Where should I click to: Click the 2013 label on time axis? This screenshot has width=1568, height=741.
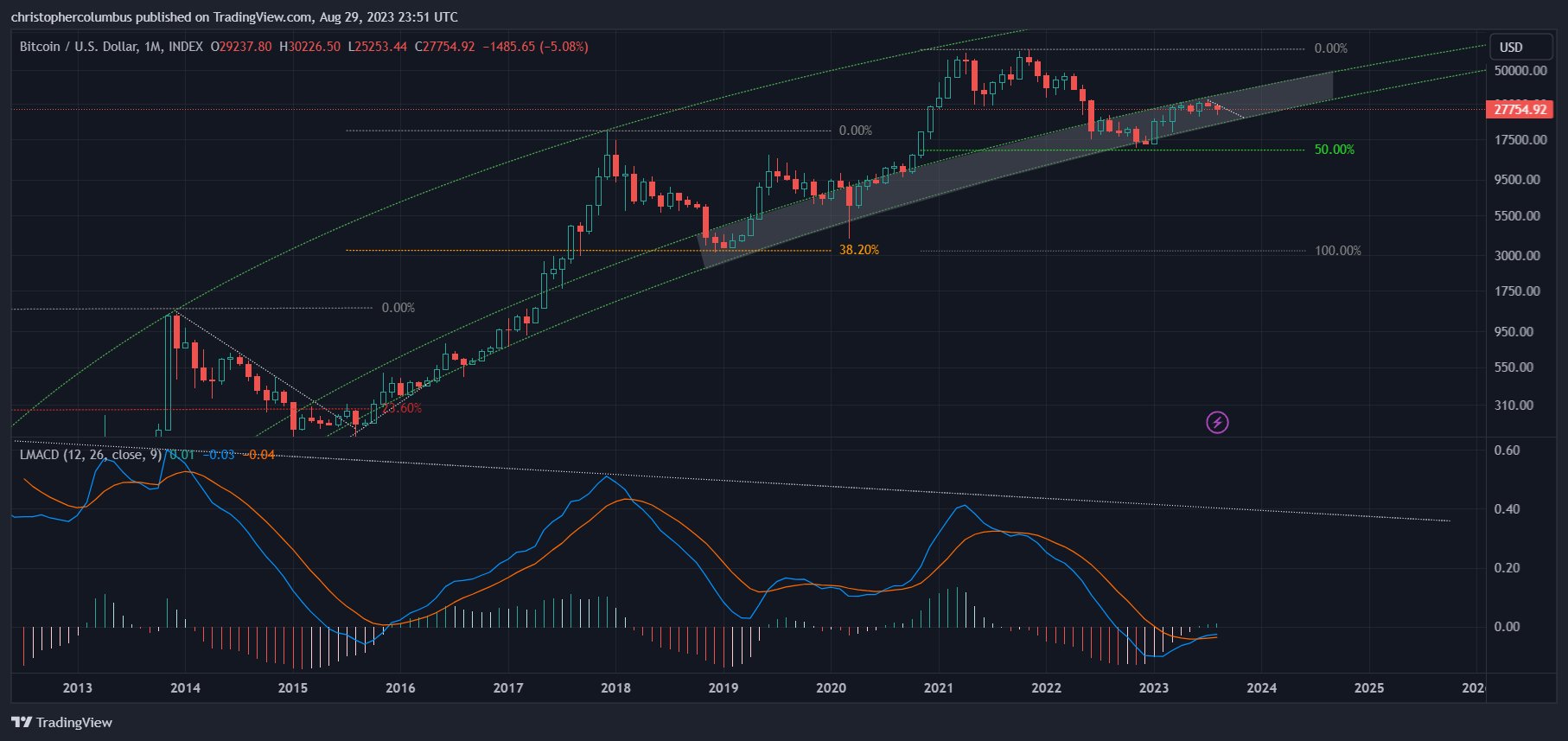pyautogui.click(x=78, y=688)
